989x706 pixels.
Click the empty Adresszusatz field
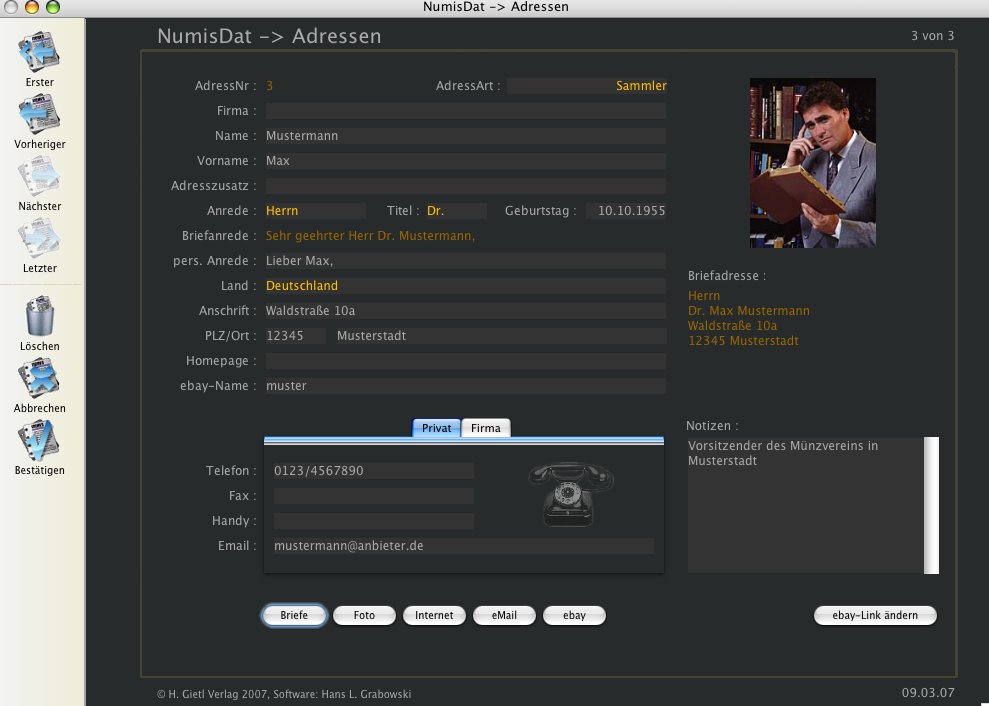(465, 186)
